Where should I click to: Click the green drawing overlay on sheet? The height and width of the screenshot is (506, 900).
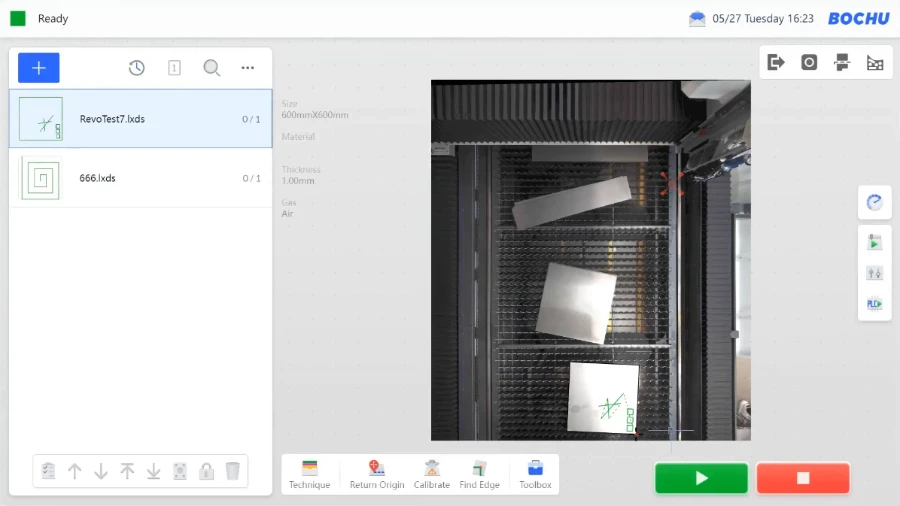(616, 411)
